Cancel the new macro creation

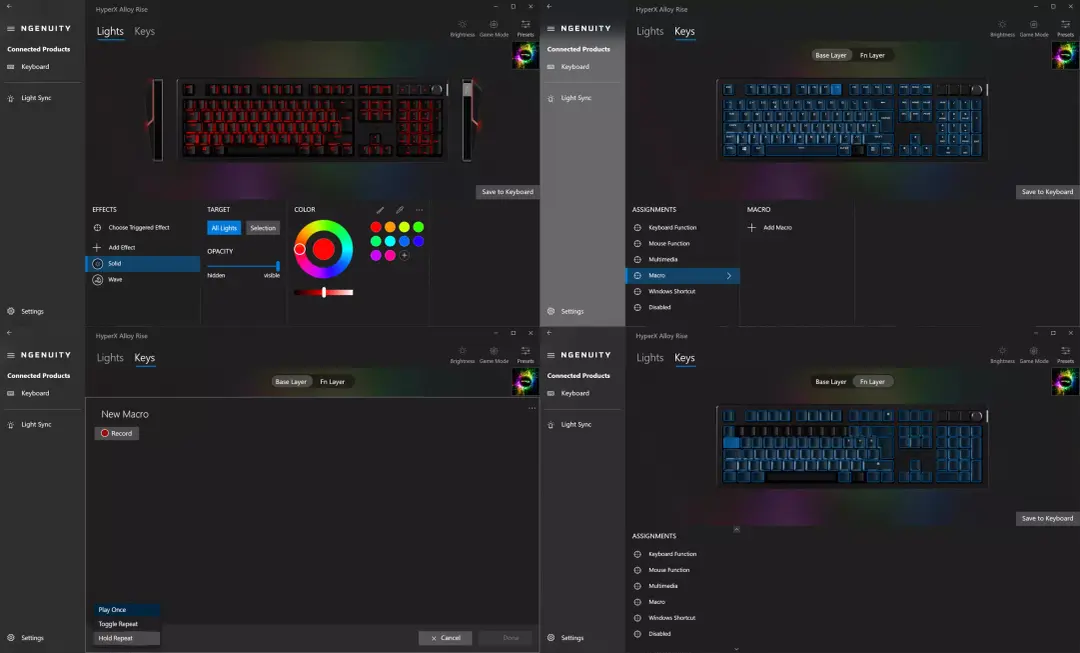click(445, 638)
